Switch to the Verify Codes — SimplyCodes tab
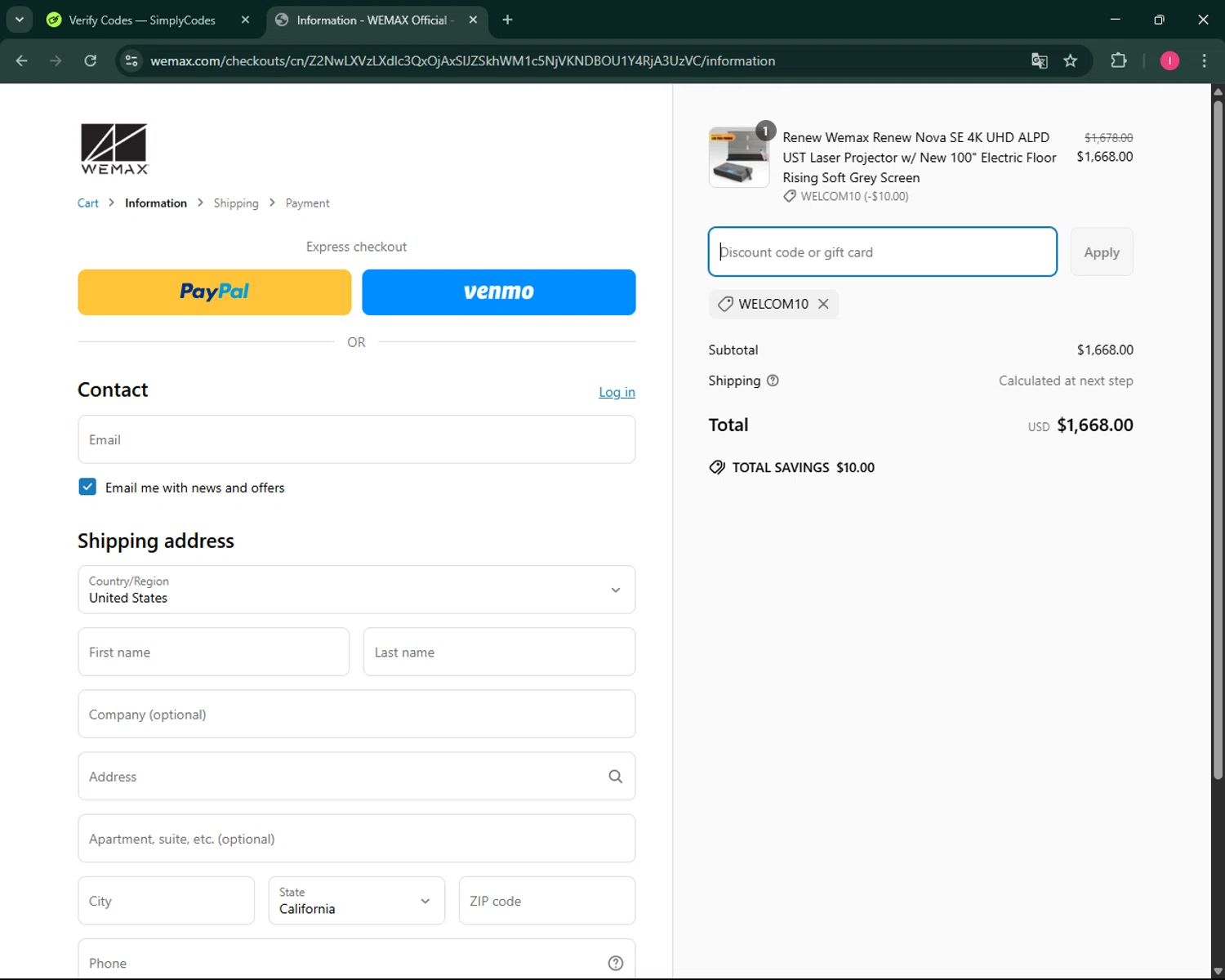The width and height of the screenshot is (1225, 980). 142,20
